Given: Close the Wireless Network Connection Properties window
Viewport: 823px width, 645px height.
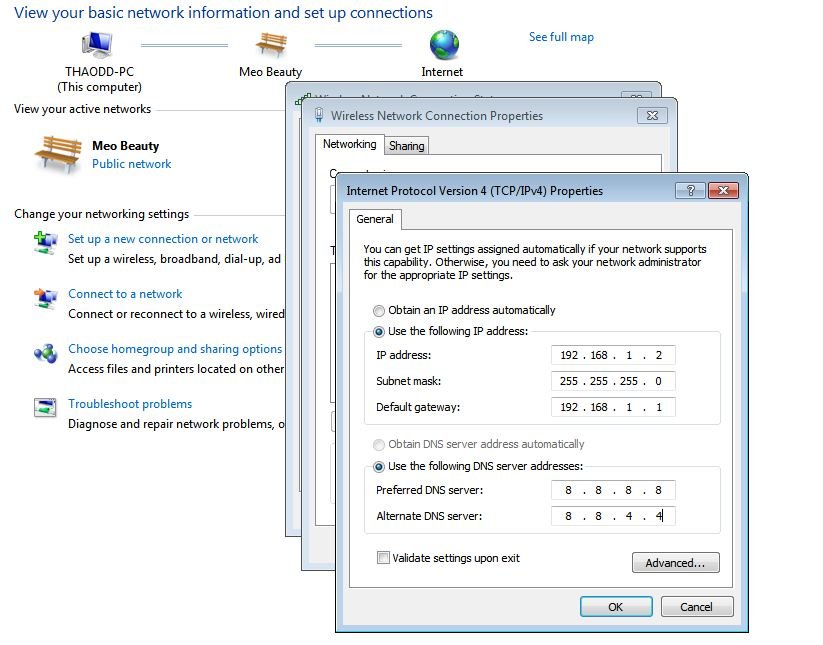Looking at the screenshot, I should tap(652, 115).
